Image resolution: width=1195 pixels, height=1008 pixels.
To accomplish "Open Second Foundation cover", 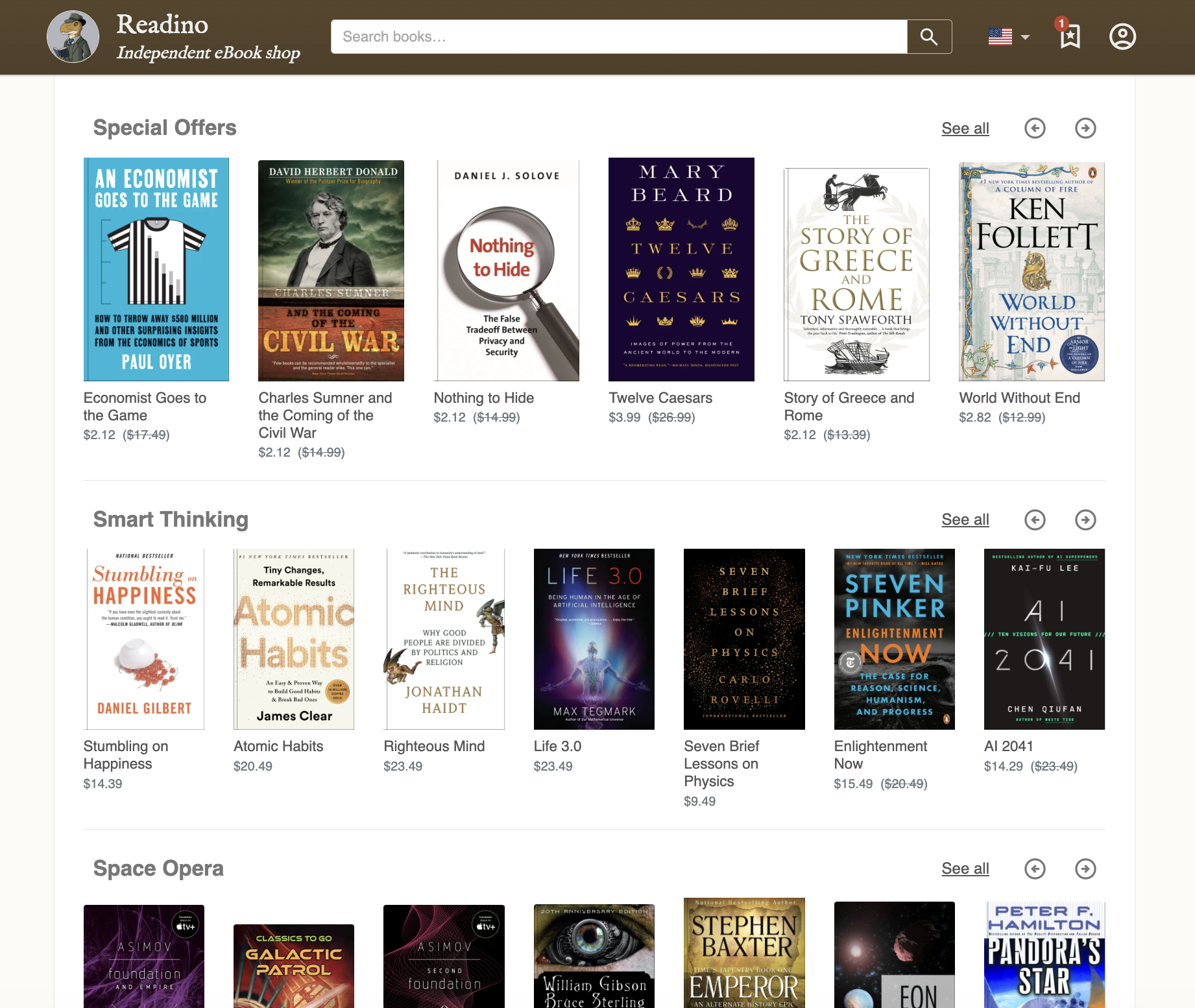I will click(x=444, y=956).
